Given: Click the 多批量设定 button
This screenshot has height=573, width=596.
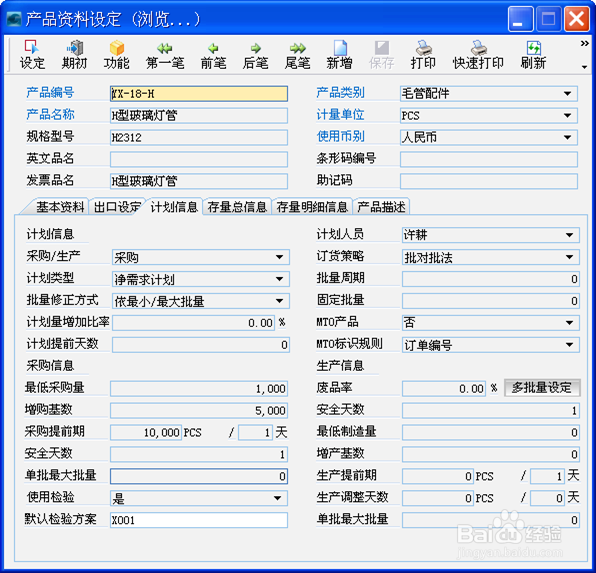Looking at the screenshot, I should [542, 388].
